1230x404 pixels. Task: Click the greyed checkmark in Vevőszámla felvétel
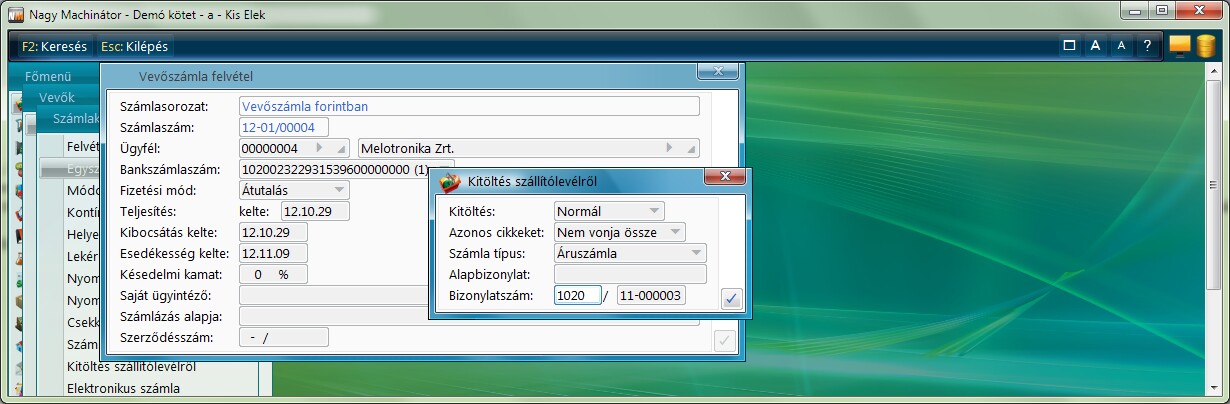tap(725, 340)
